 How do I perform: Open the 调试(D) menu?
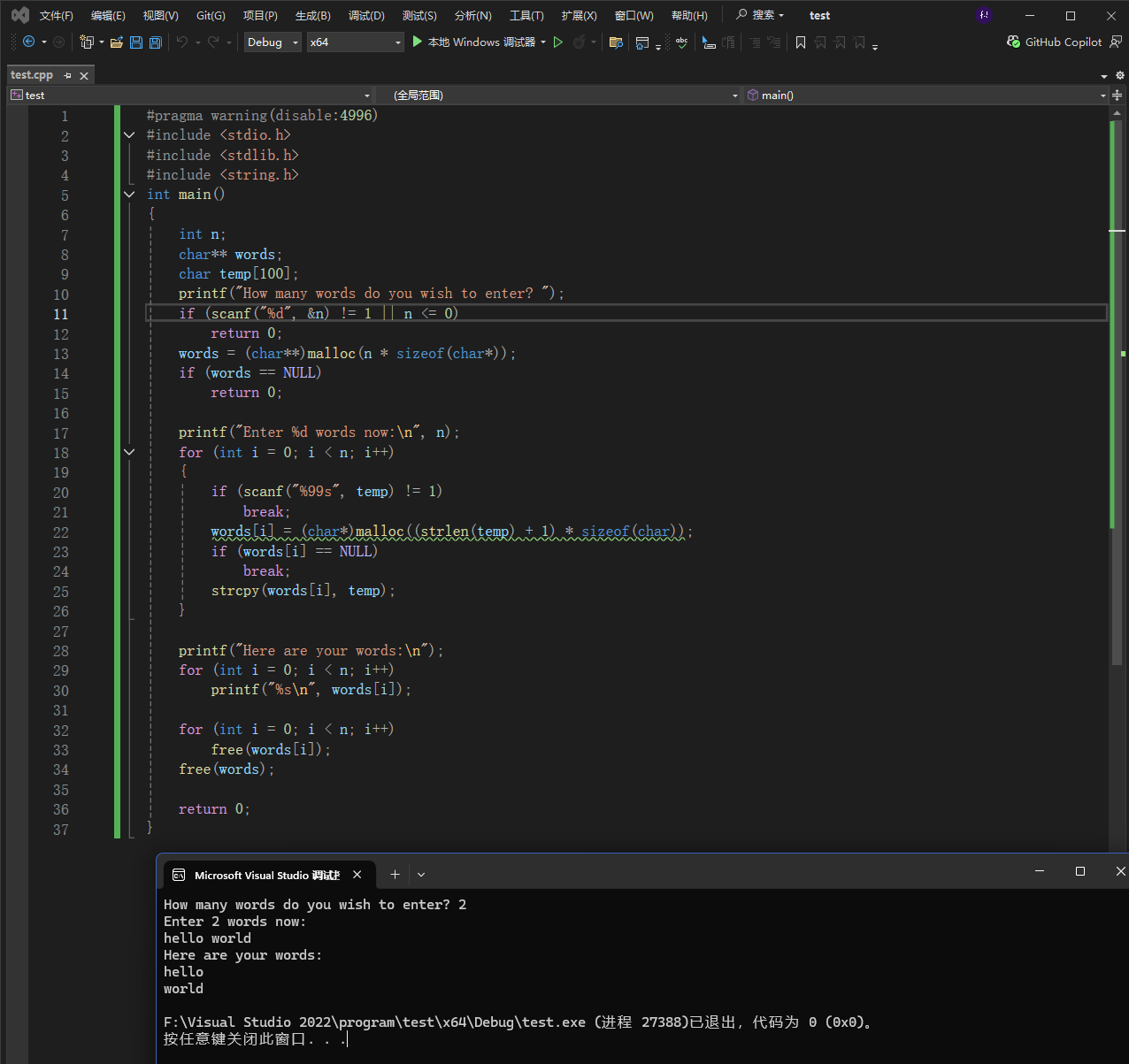[x=366, y=15]
